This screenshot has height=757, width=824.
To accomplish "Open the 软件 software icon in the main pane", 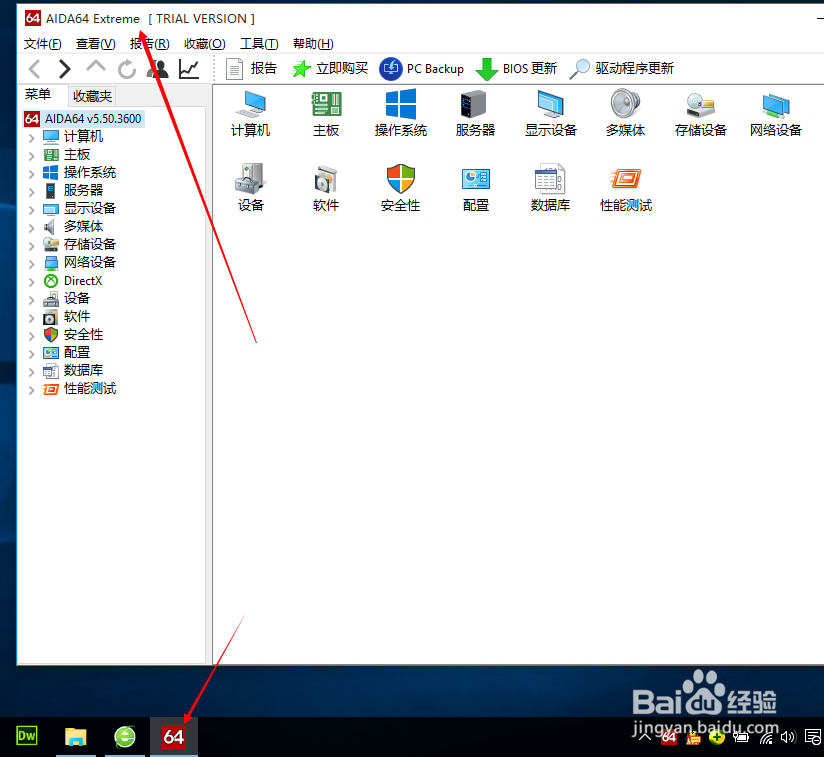I will pos(326,188).
